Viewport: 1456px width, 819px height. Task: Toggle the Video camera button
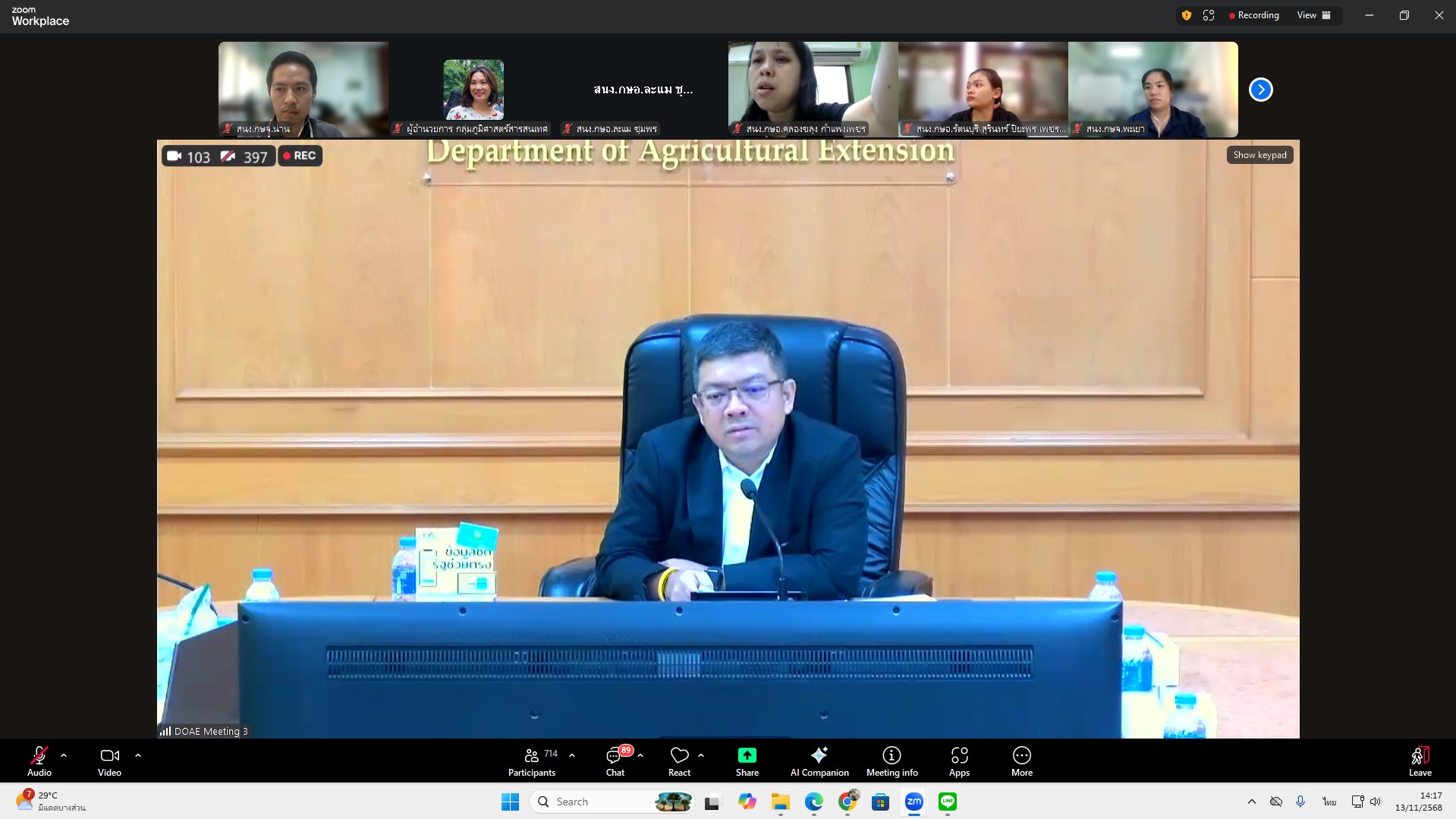pyautogui.click(x=109, y=761)
